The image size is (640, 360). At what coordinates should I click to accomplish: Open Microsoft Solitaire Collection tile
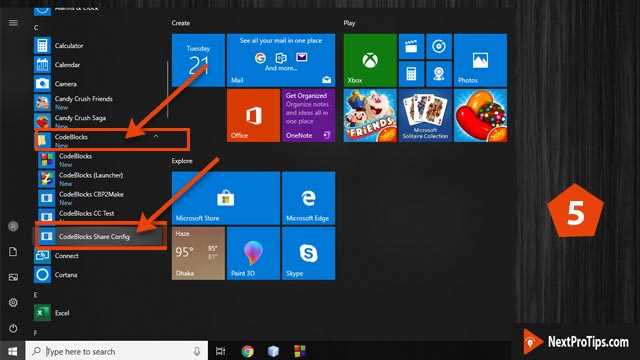[425, 116]
